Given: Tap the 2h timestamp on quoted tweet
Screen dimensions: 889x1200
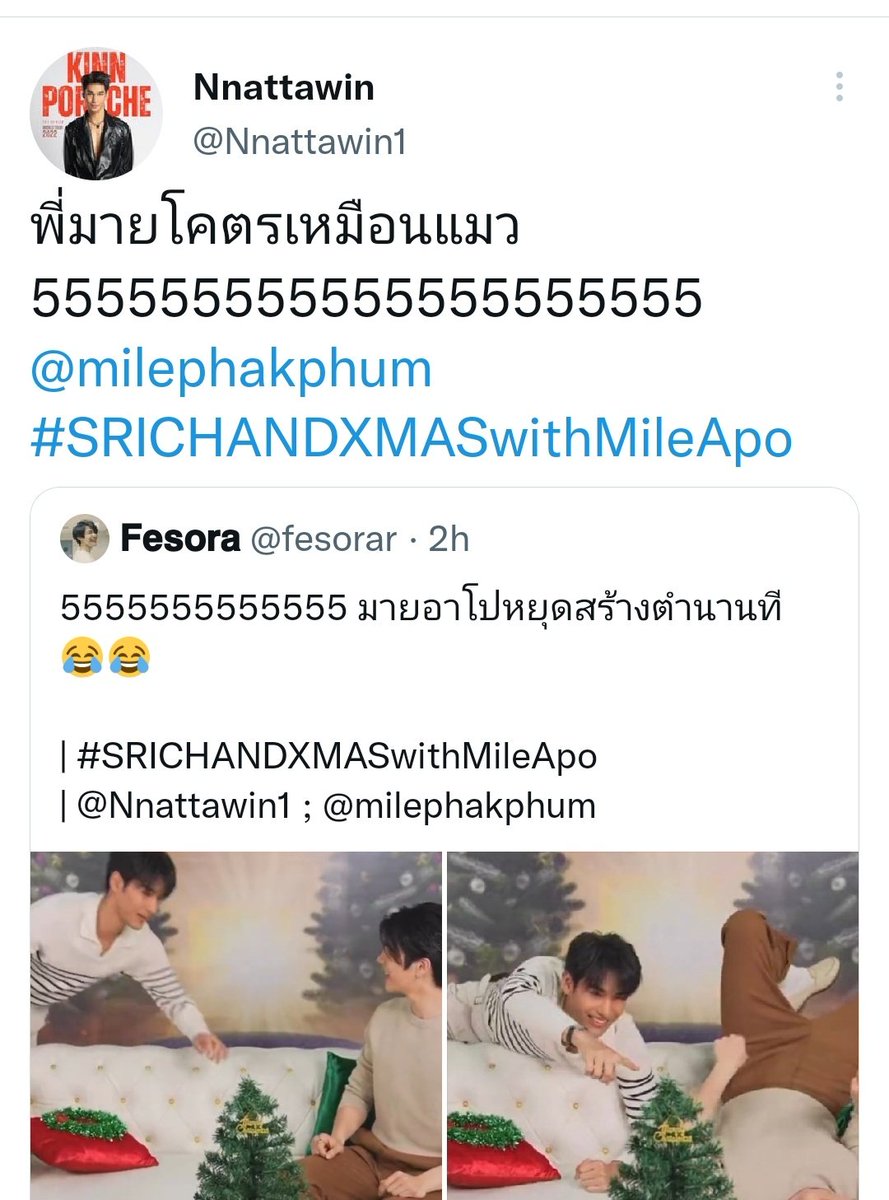Looking at the screenshot, I should coord(448,540).
